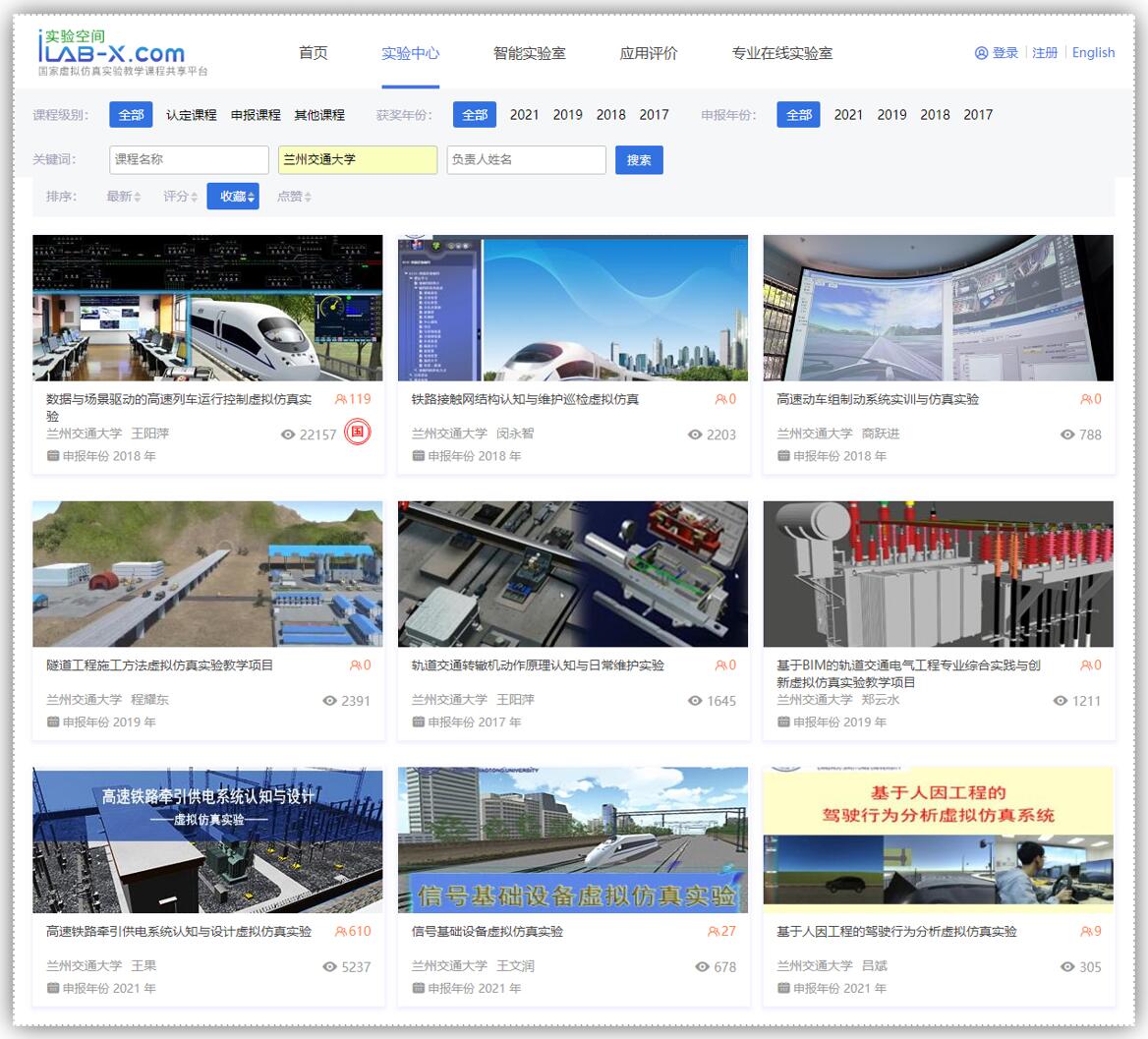Viewport: 1148px width, 1039px height.
Task: Switch language via English link
Action: (1093, 53)
